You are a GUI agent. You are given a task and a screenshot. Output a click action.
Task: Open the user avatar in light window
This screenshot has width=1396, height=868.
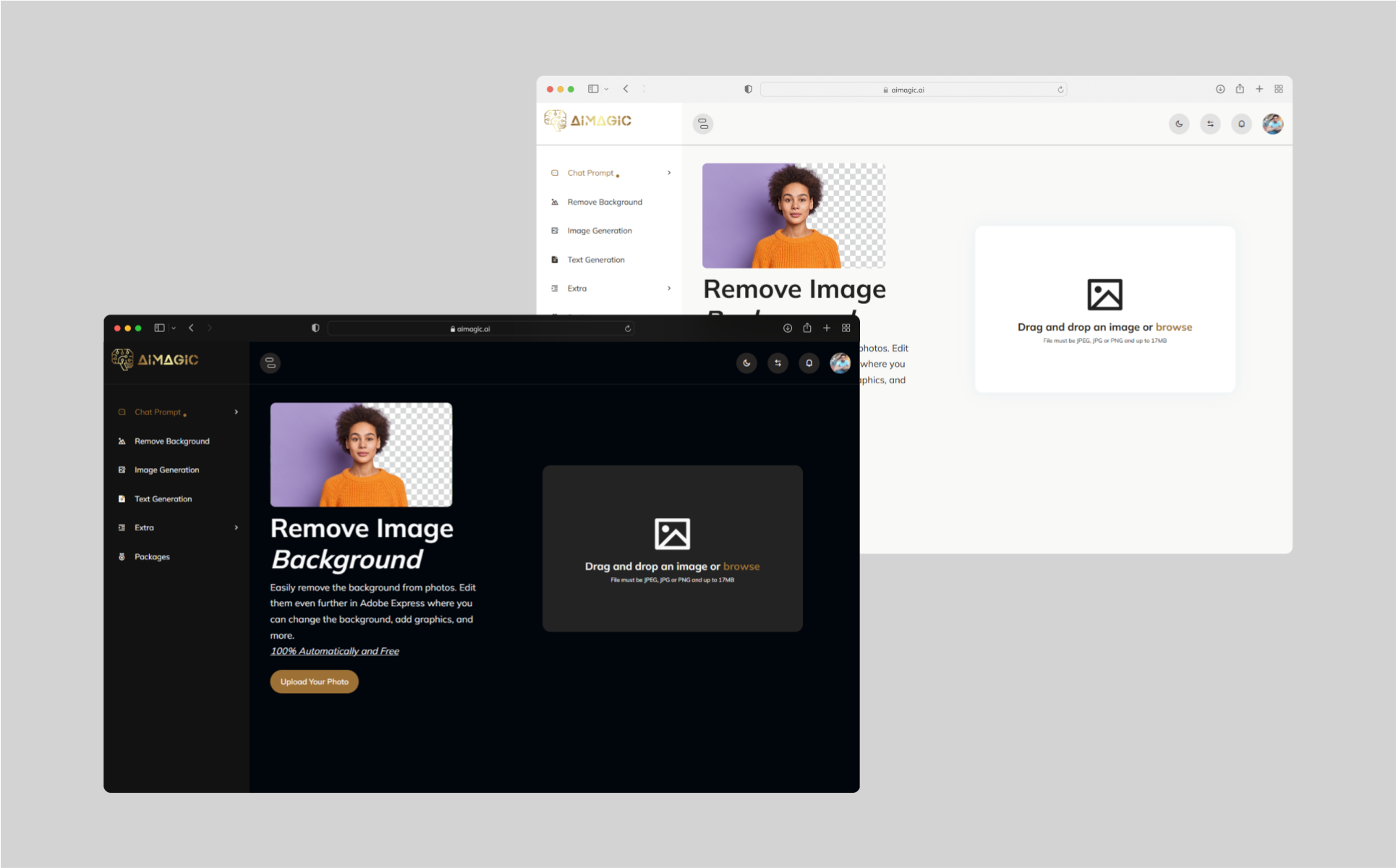(1272, 124)
